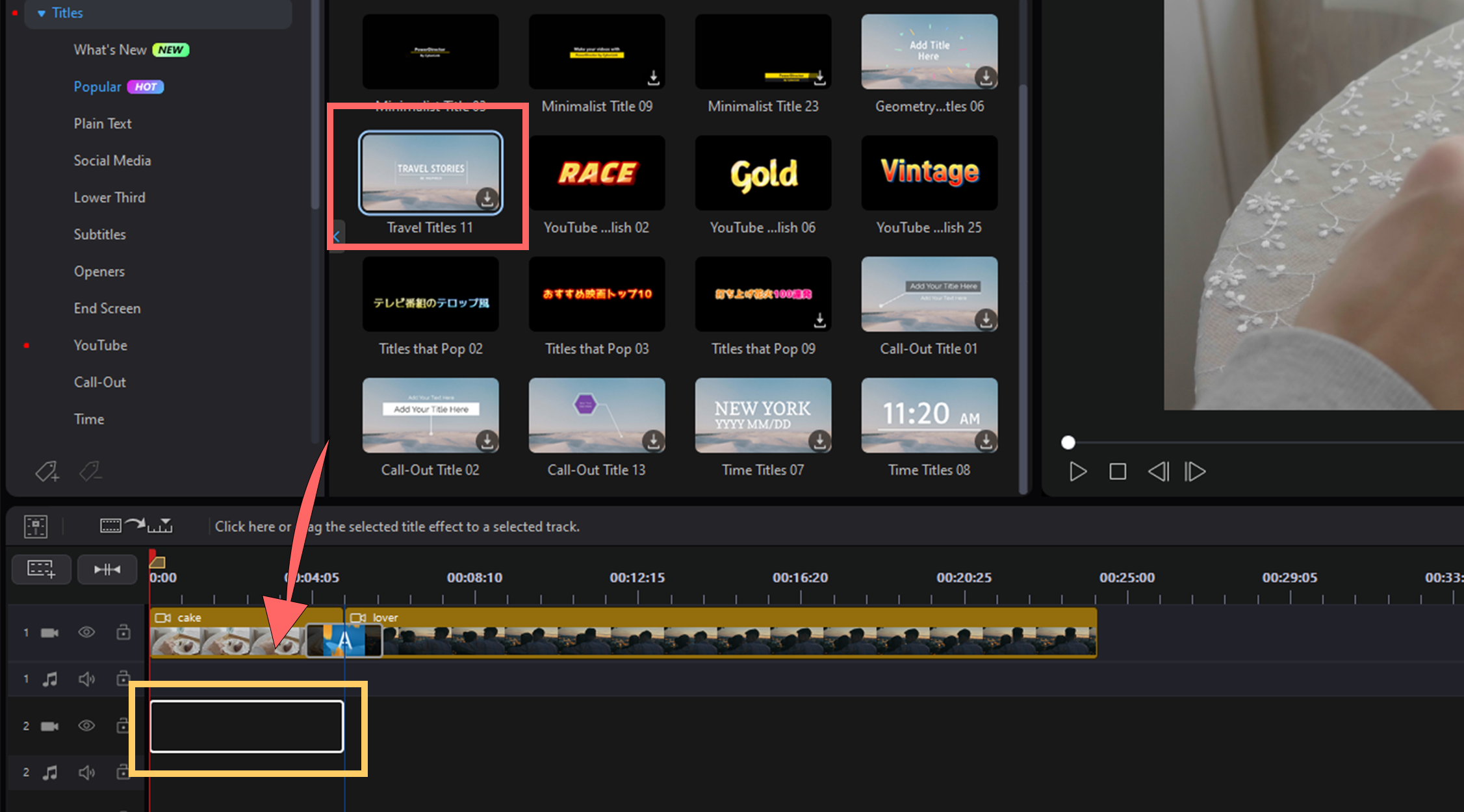
Task: Collapse the Titles category tree
Action: pos(42,13)
